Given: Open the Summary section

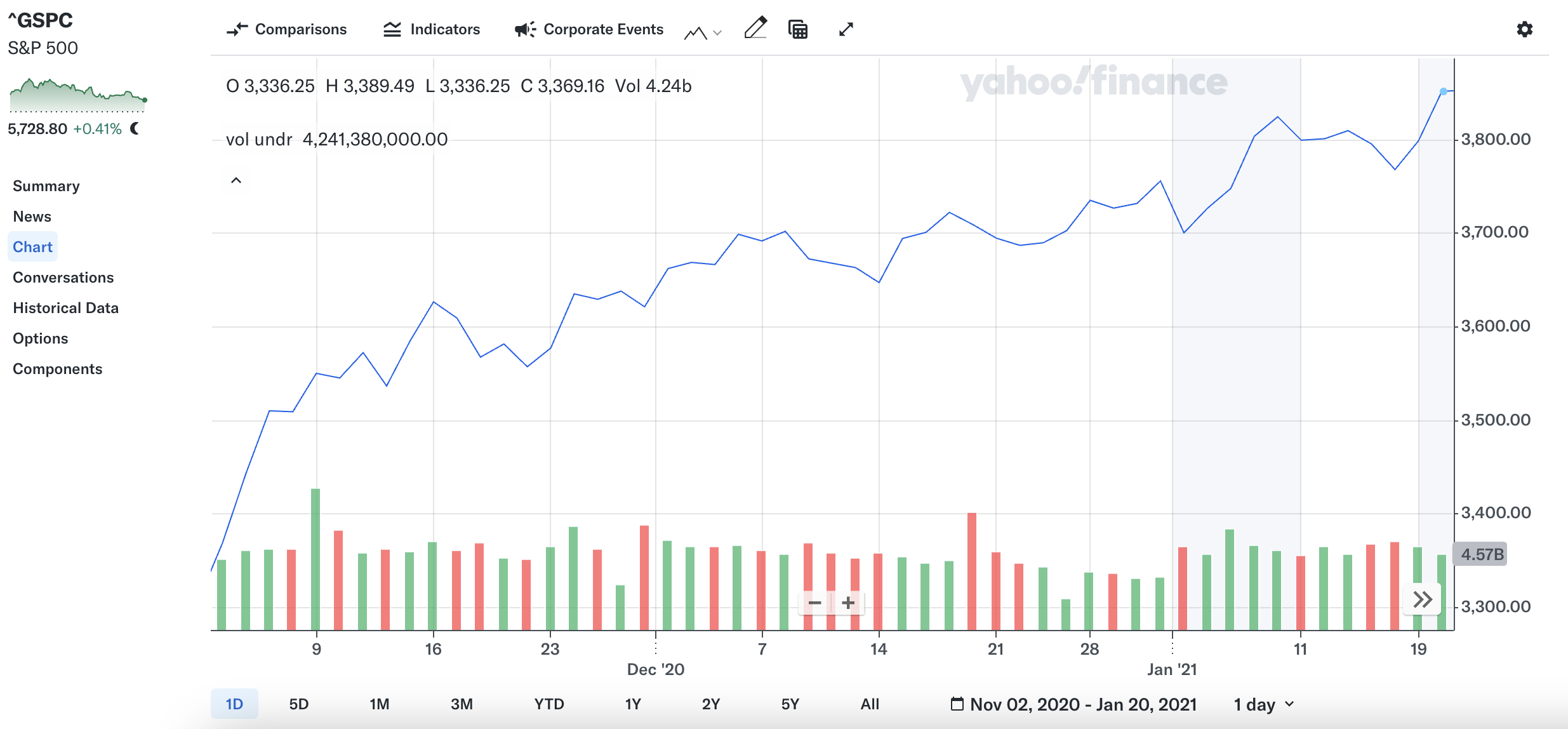Looking at the screenshot, I should click(46, 186).
